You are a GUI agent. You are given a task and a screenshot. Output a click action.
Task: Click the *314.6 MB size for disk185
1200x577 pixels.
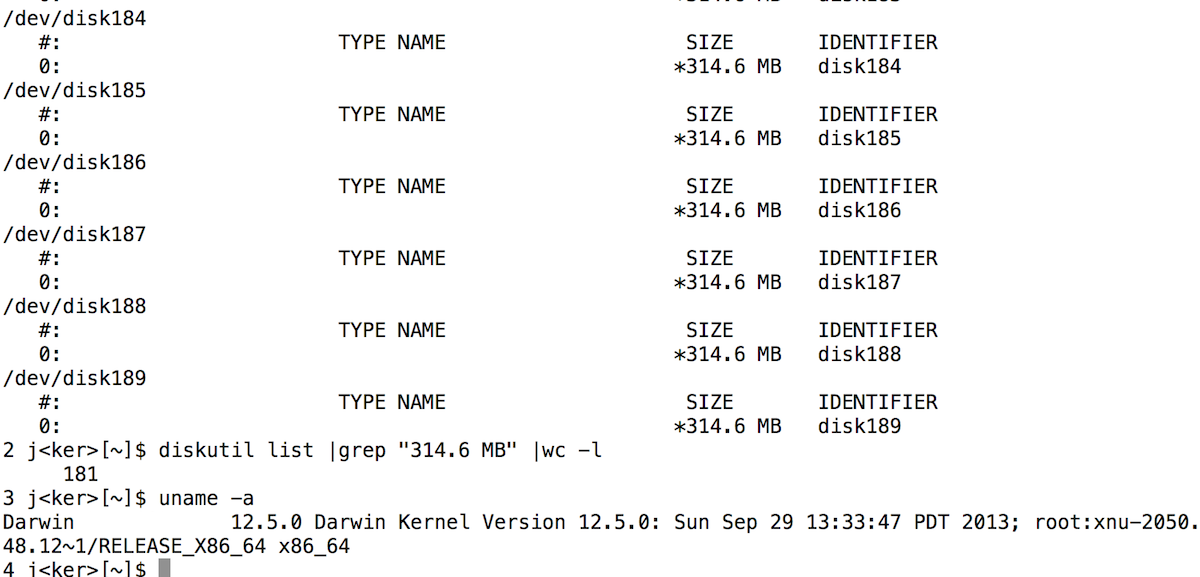point(728,138)
